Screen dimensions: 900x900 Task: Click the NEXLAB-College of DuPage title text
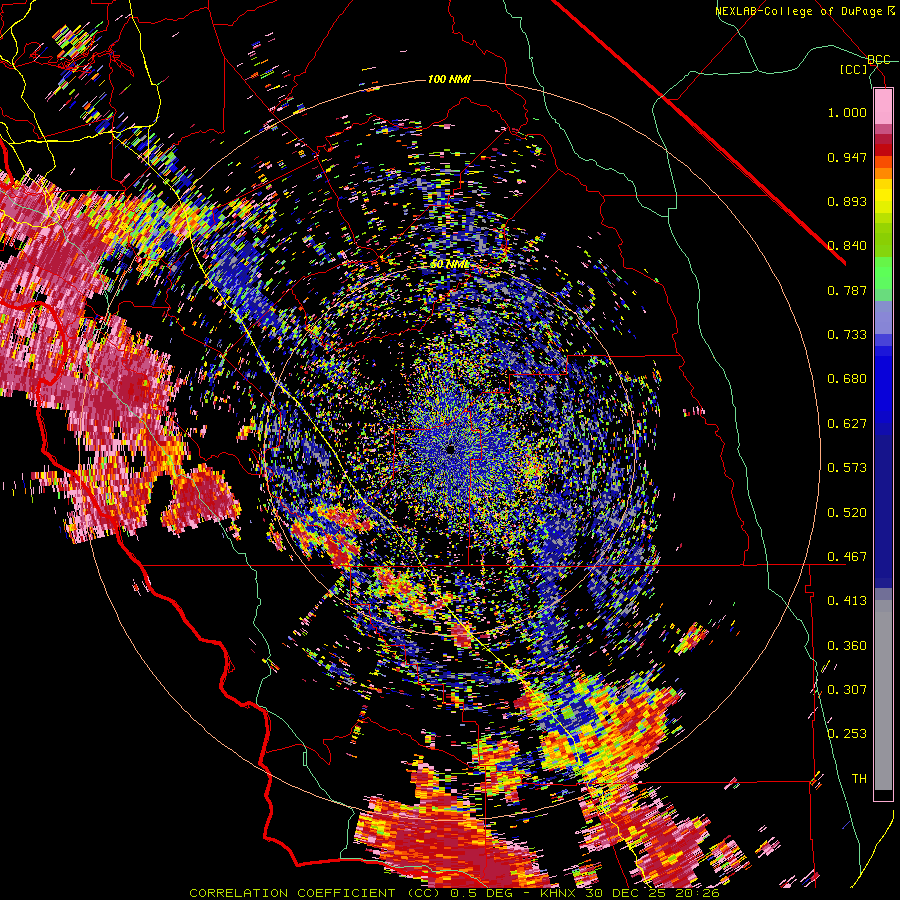[798, 11]
